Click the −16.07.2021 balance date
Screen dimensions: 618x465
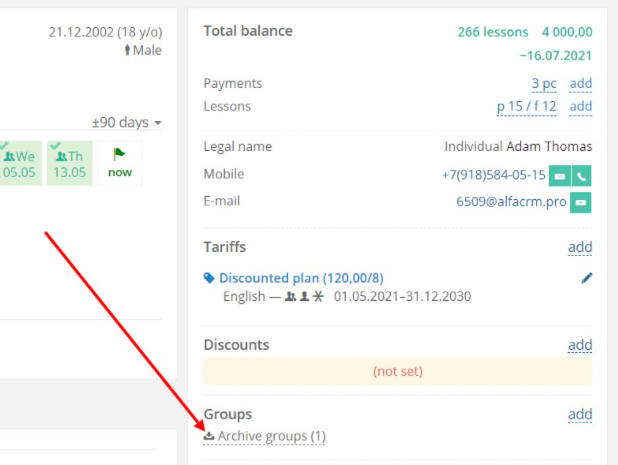pyautogui.click(x=556, y=56)
